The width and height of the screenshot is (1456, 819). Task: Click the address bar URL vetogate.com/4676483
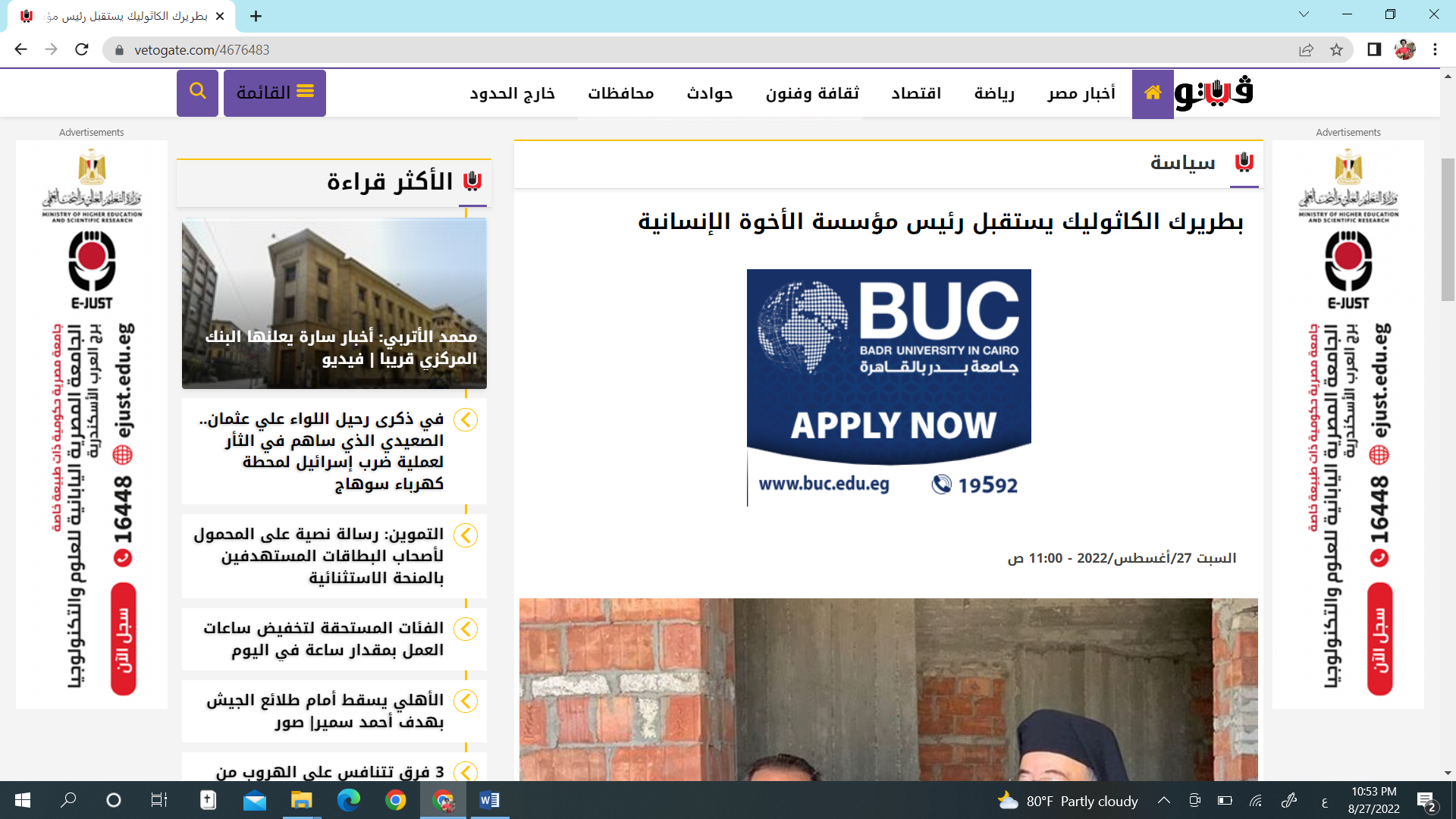202,50
